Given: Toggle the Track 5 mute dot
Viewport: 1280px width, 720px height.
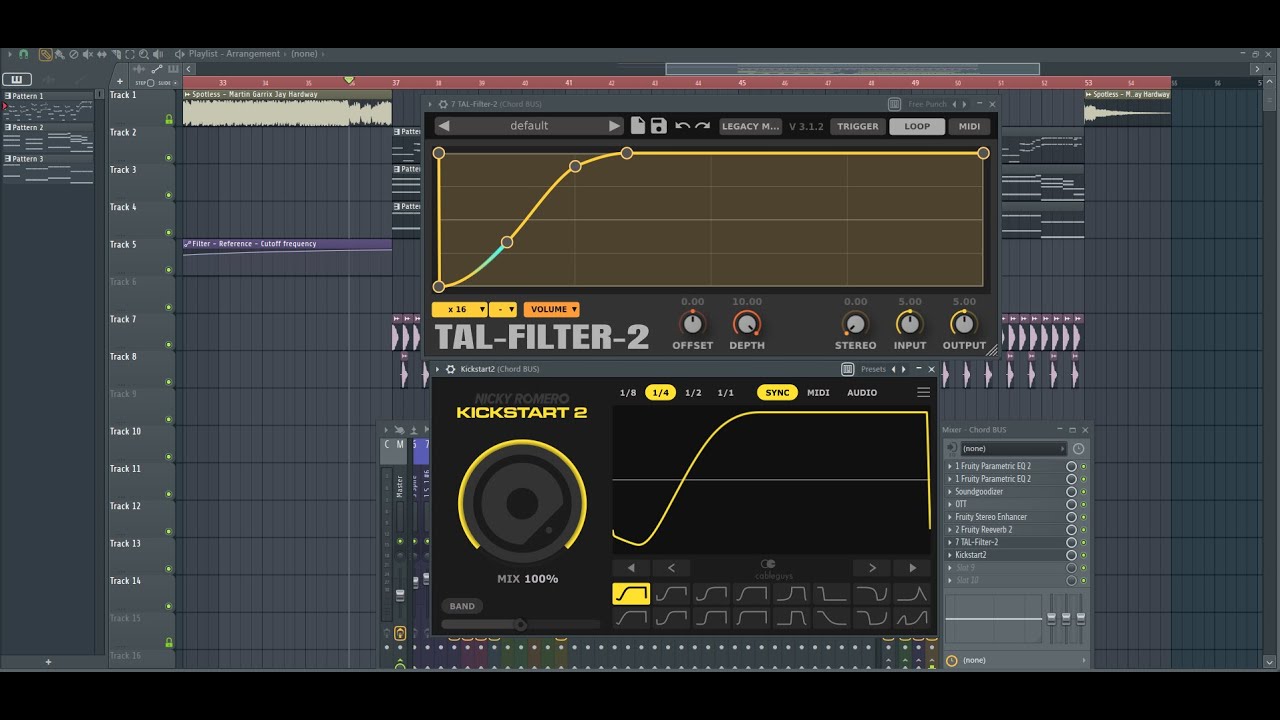Looking at the screenshot, I should point(168,270).
